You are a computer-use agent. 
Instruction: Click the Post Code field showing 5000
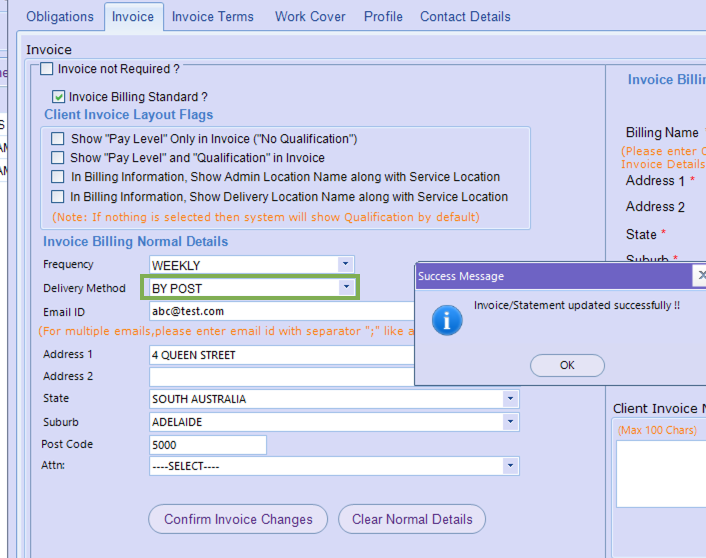point(207,444)
